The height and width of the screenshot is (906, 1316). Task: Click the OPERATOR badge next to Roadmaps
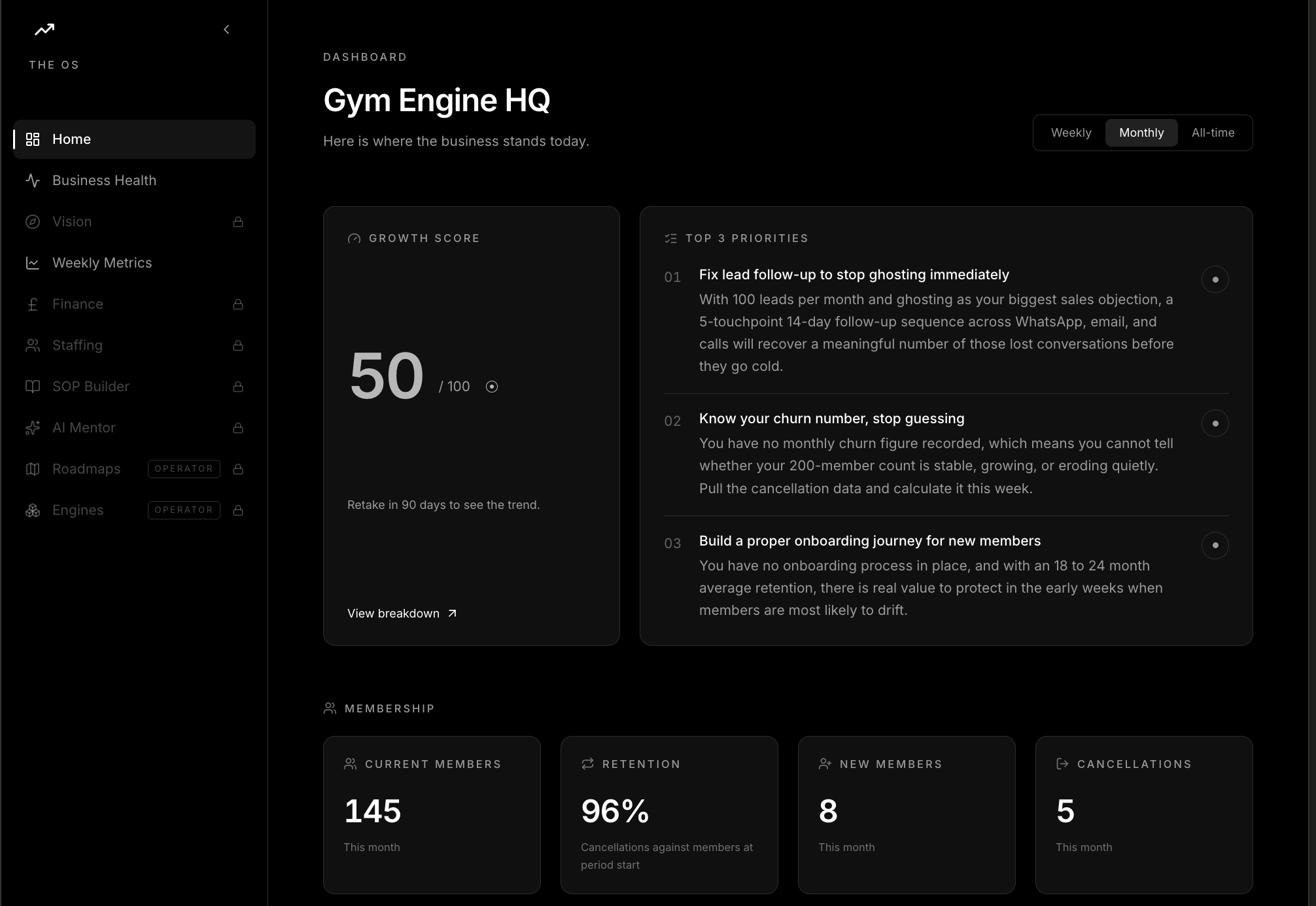[x=184, y=469]
